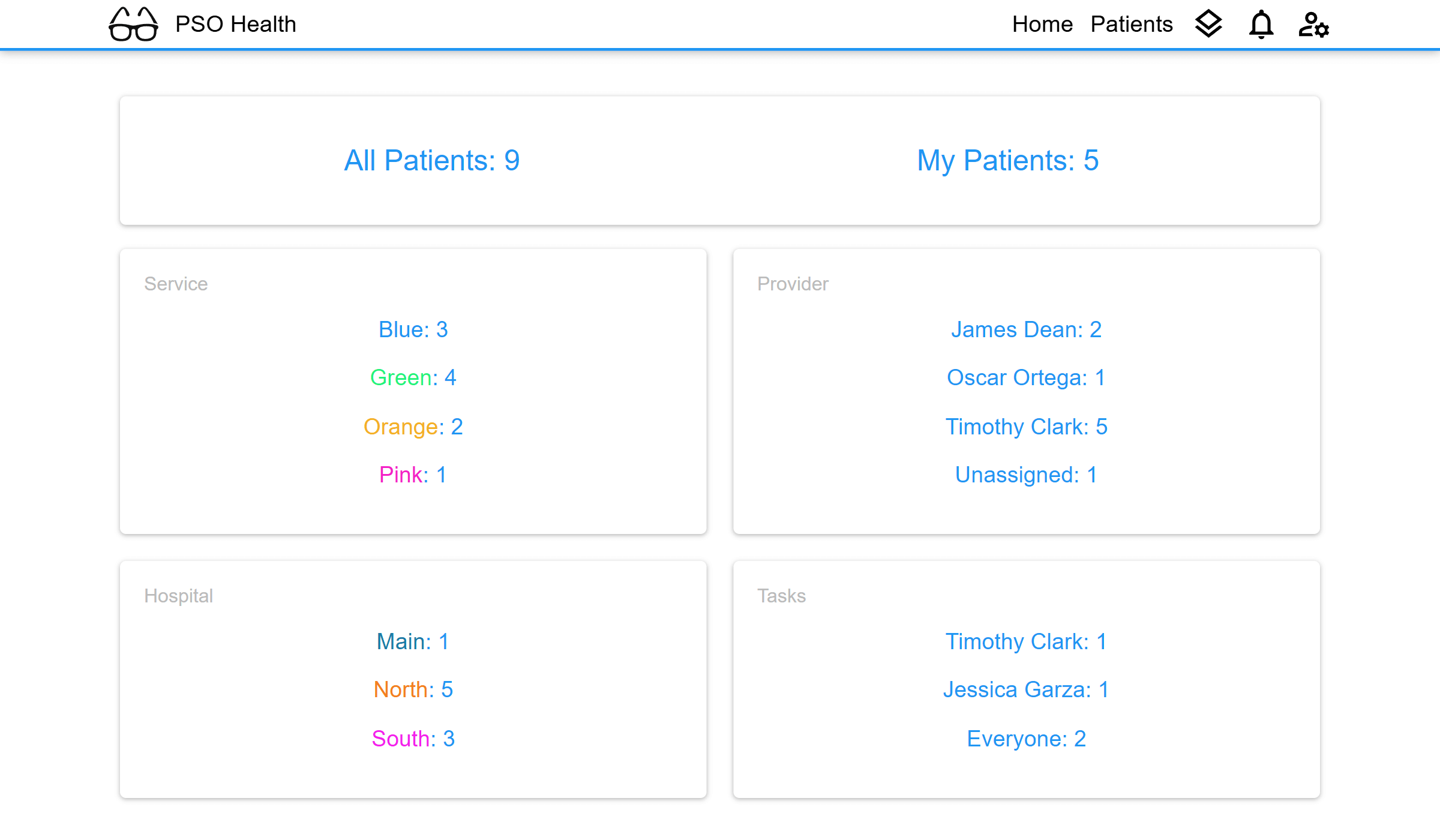Open North hospital patient list
The image size is (1440, 840).
(413, 690)
